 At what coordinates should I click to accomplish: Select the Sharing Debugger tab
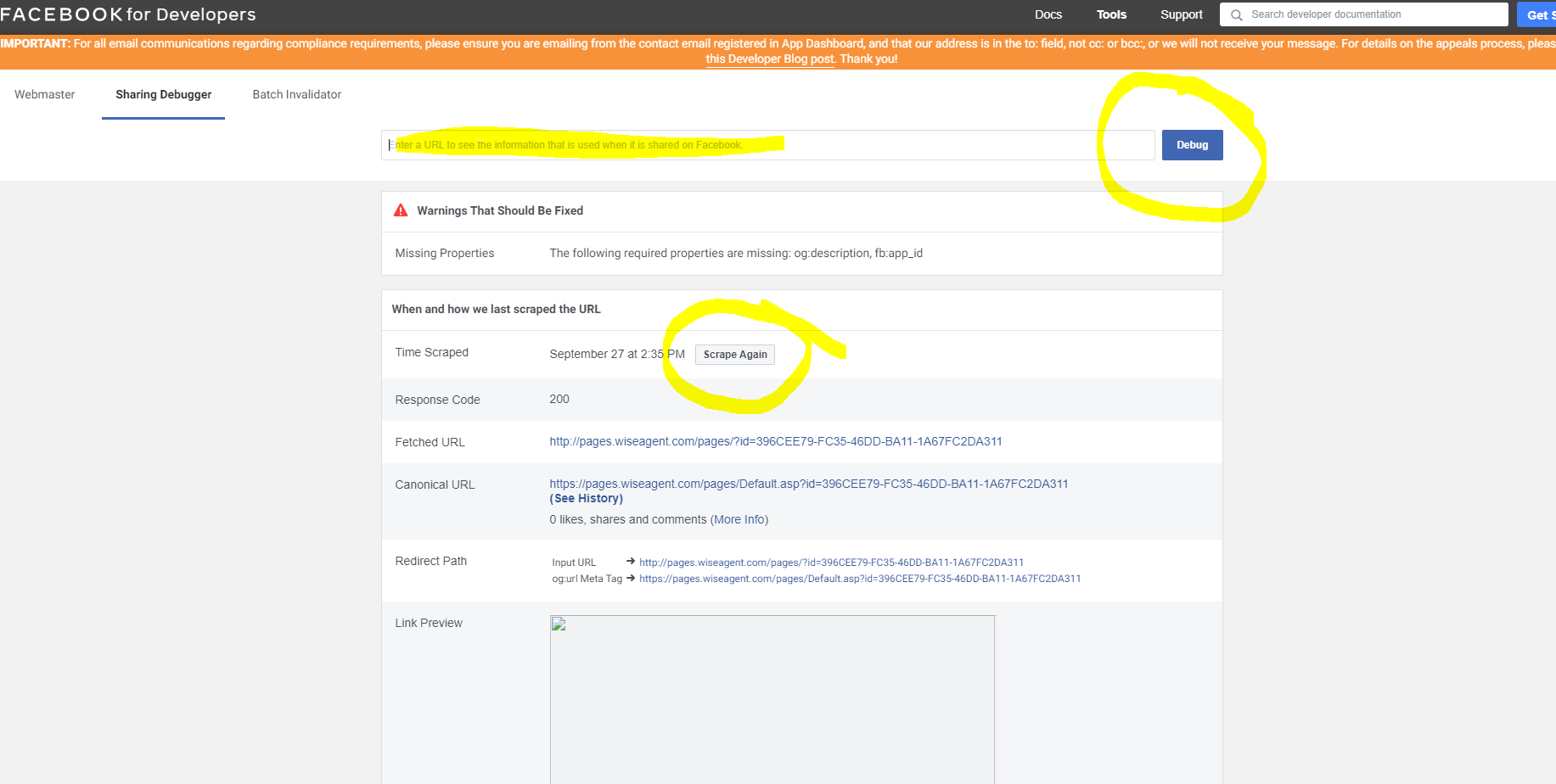click(164, 94)
